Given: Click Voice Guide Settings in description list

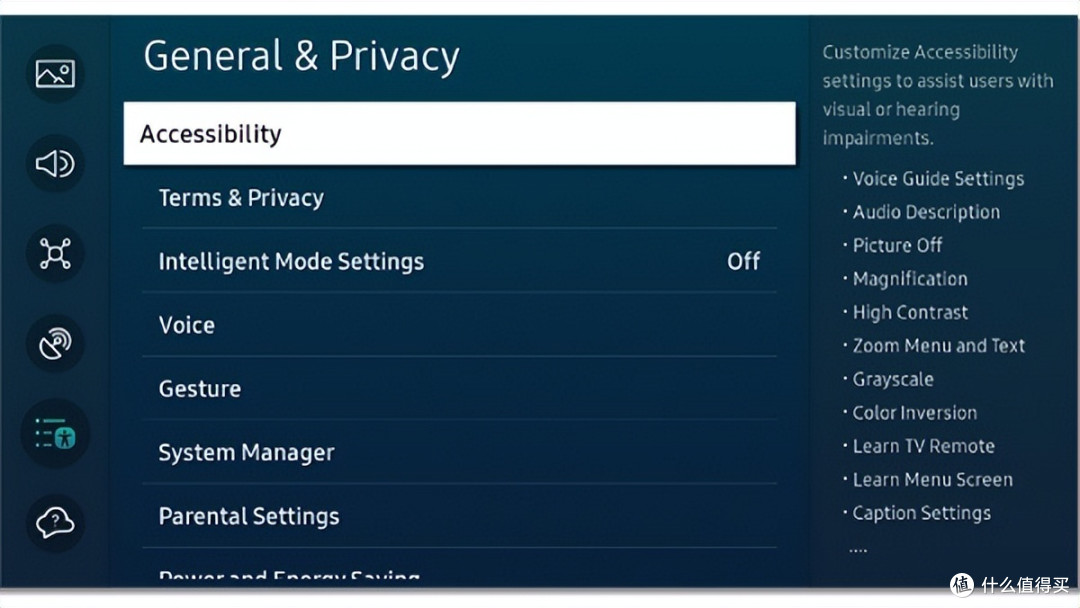Looking at the screenshot, I should [x=938, y=179].
